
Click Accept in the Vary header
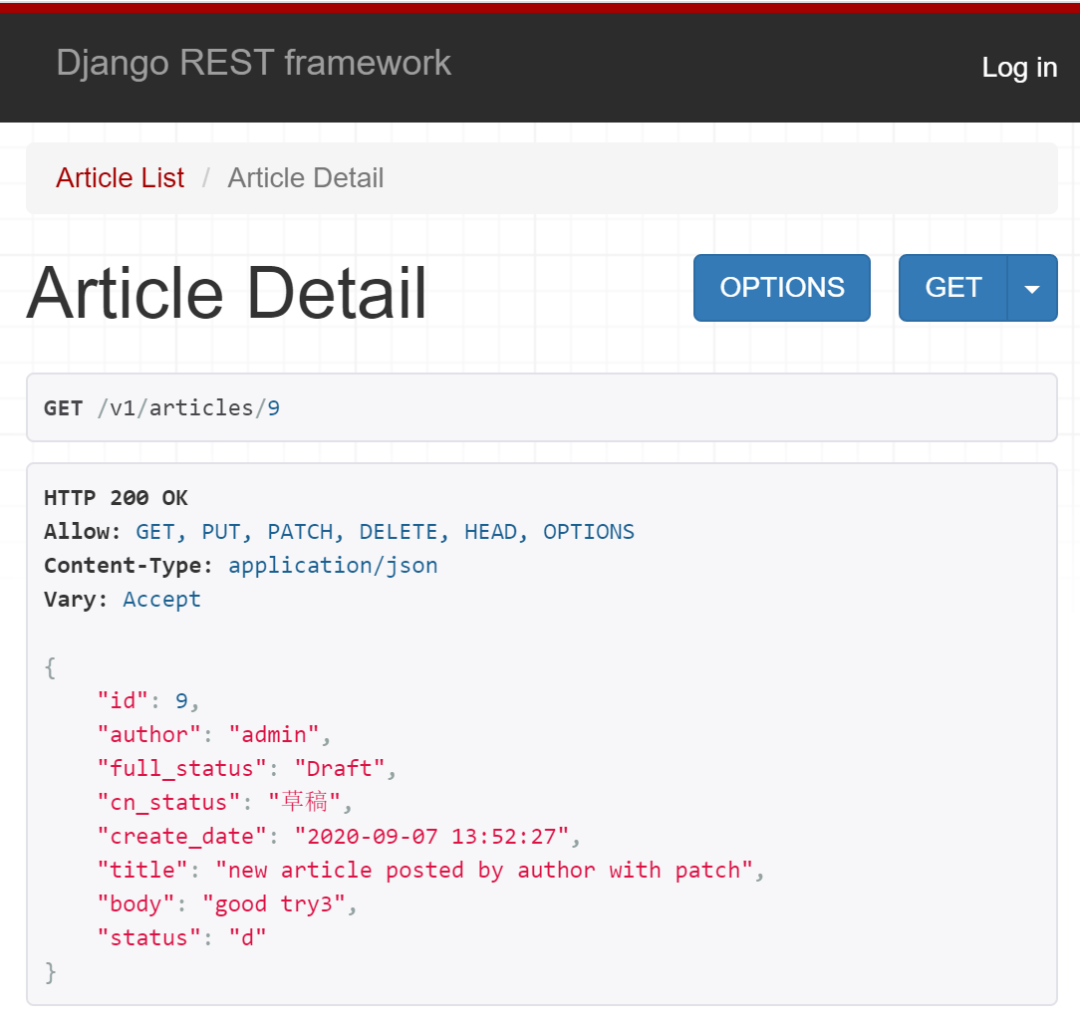161,599
